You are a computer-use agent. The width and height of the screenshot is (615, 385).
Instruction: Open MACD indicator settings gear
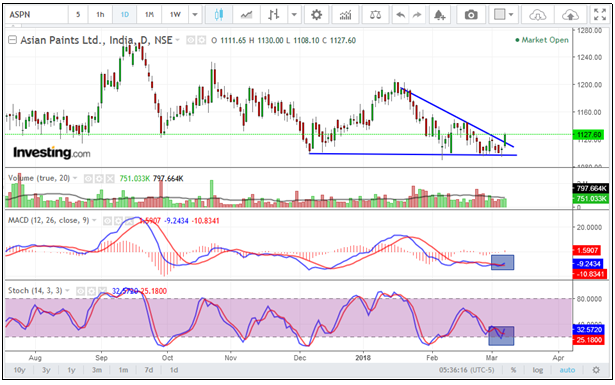click(x=118, y=221)
